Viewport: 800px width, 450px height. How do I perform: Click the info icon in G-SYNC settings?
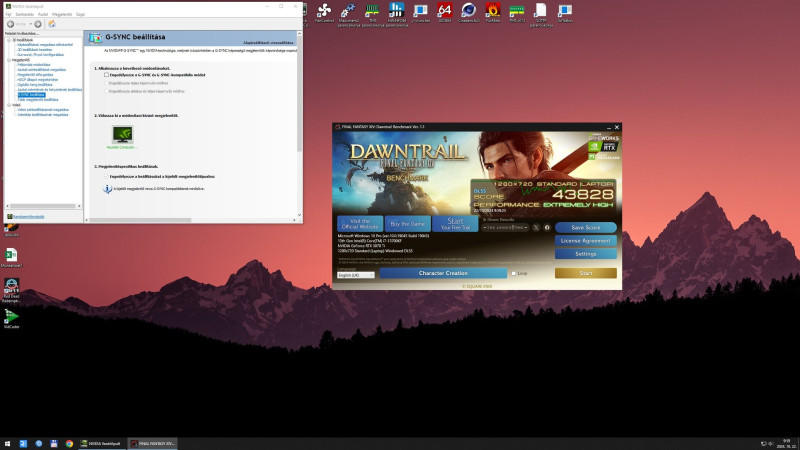[107, 189]
